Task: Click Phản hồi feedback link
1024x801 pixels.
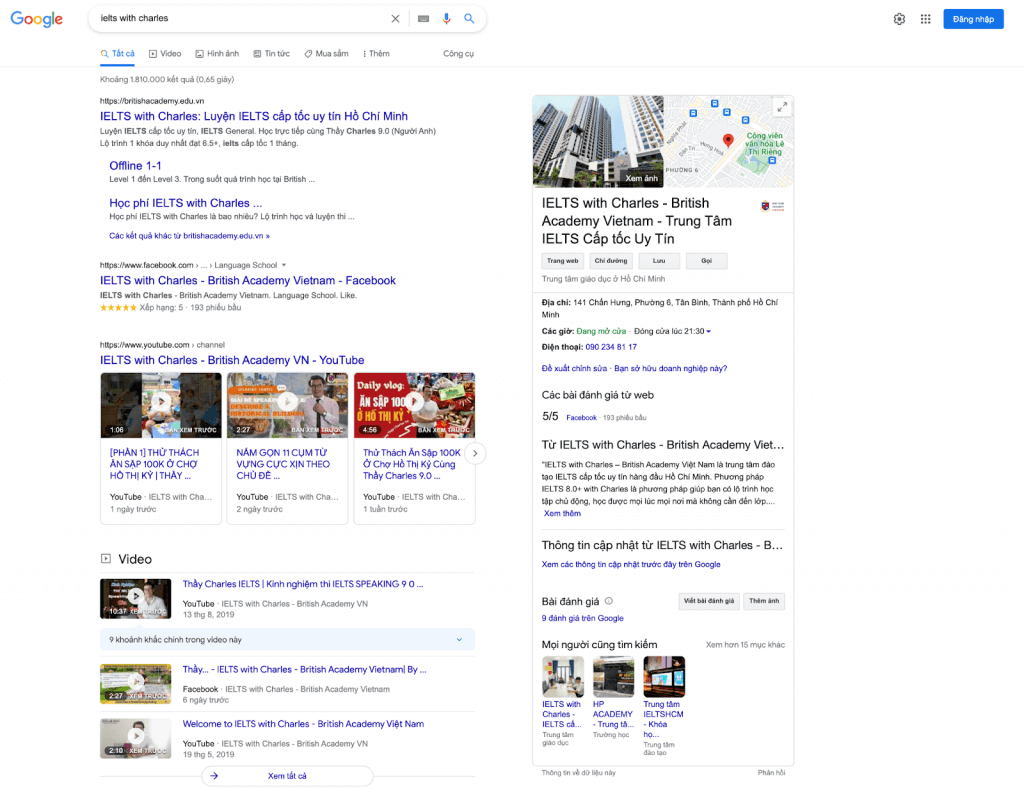Action: (771, 773)
